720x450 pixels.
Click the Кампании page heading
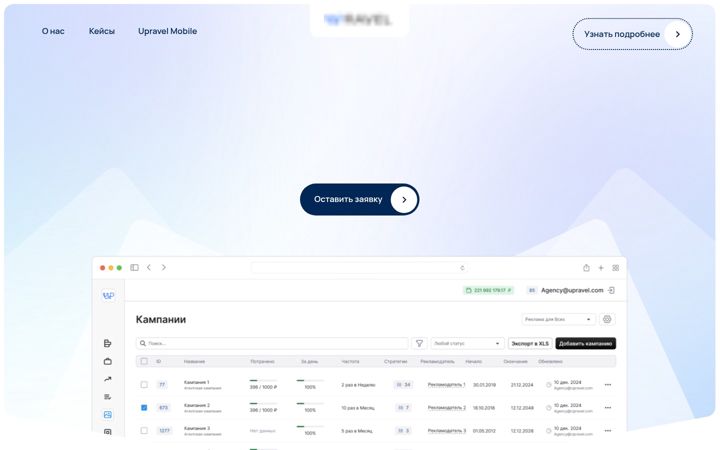[161, 319]
